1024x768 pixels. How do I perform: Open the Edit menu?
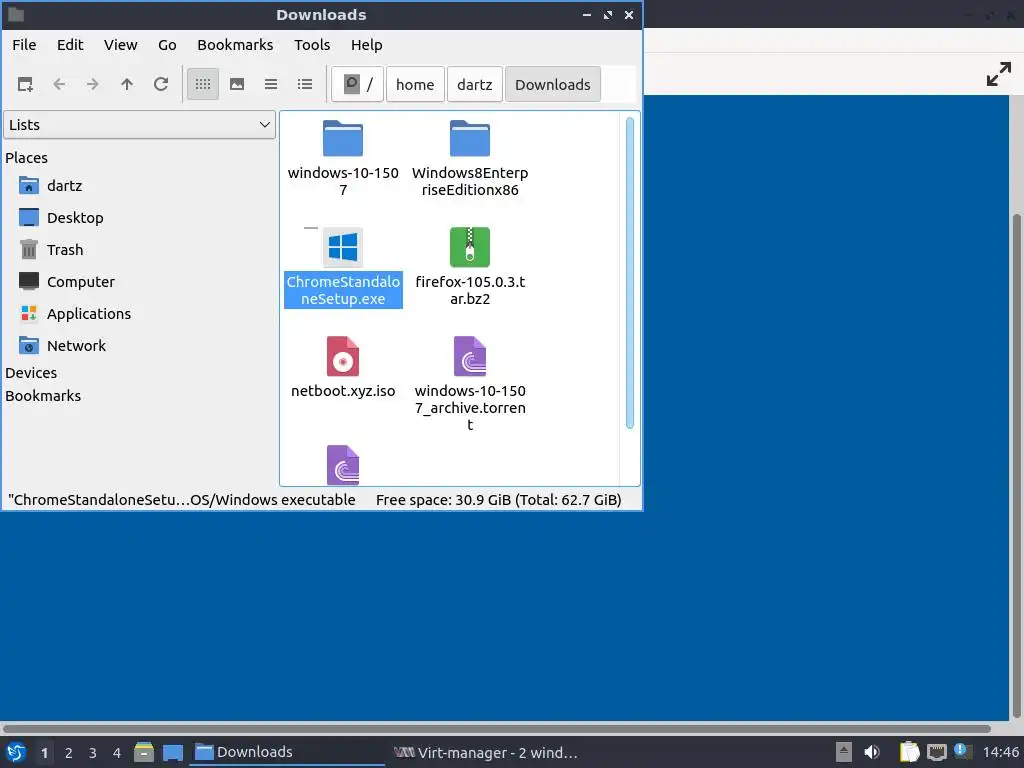[x=70, y=45]
